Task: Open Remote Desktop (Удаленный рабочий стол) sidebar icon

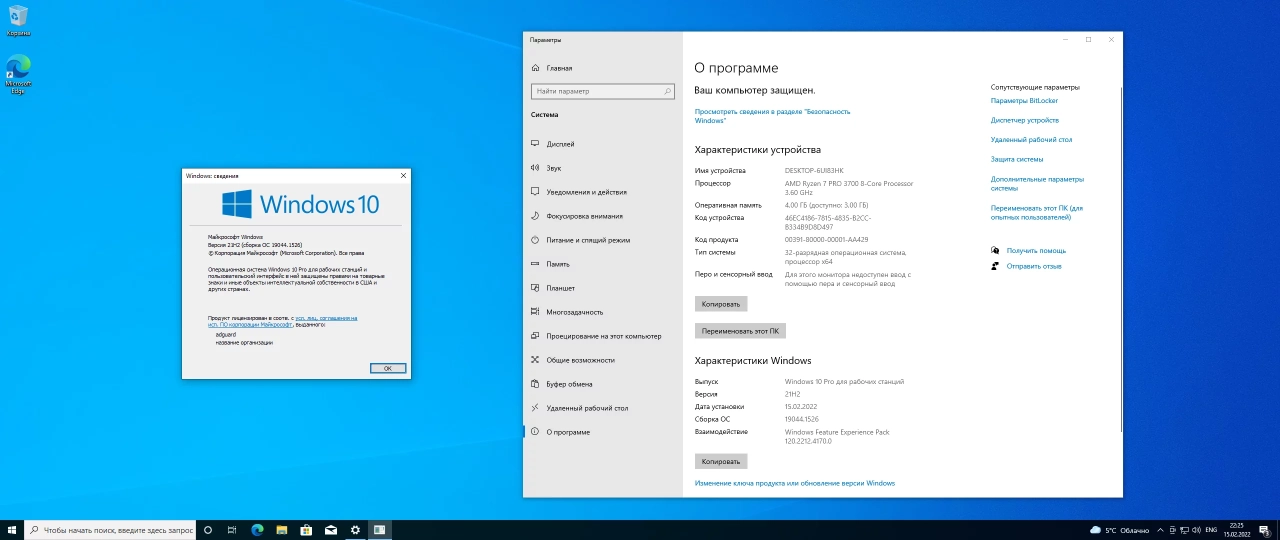Action: pyautogui.click(x=534, y=408)
